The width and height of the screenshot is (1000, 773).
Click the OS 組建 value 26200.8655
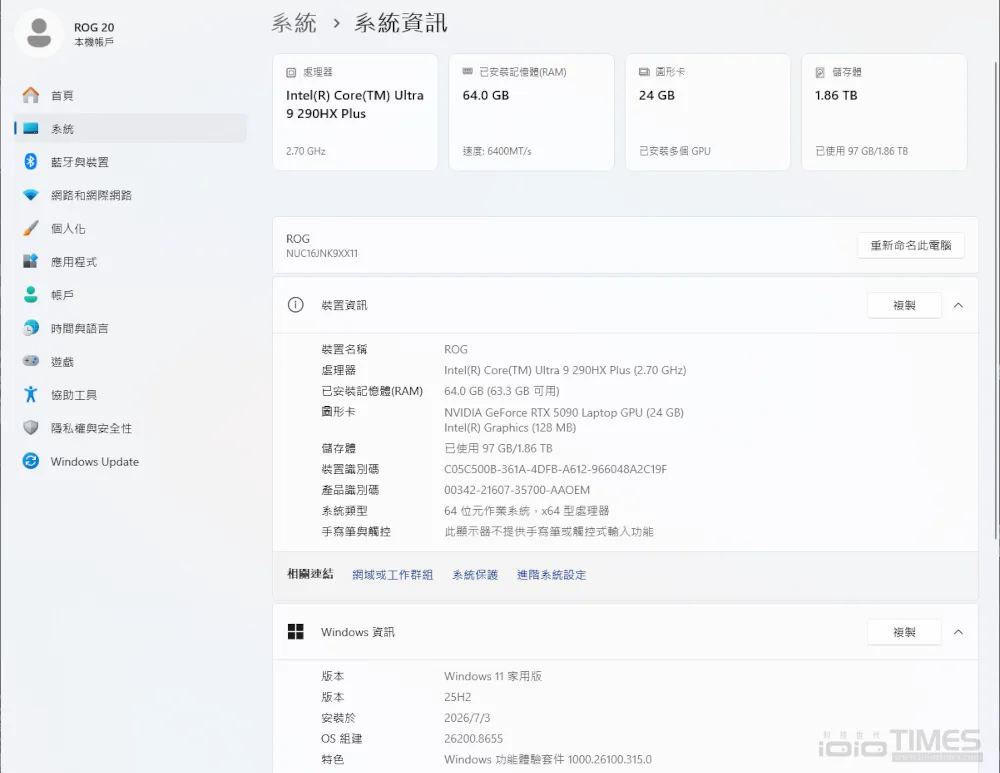[473, 739]
